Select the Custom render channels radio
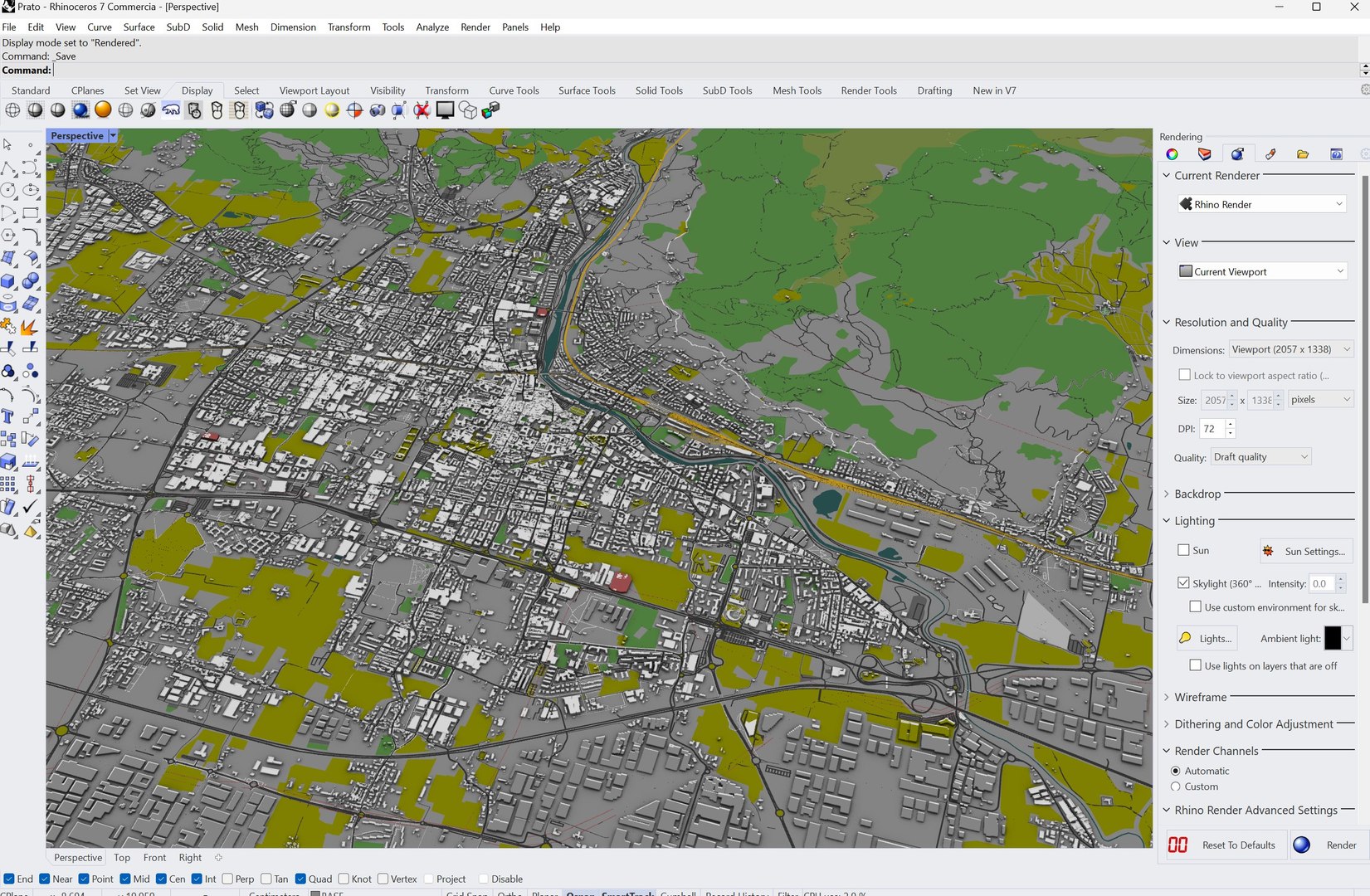 tap(1175, 786)
